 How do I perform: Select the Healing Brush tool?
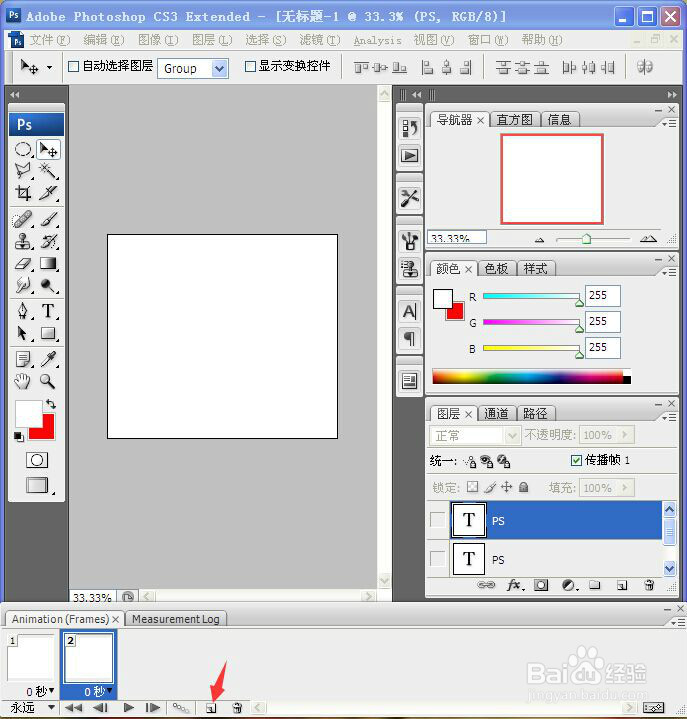tap(23, 220)
